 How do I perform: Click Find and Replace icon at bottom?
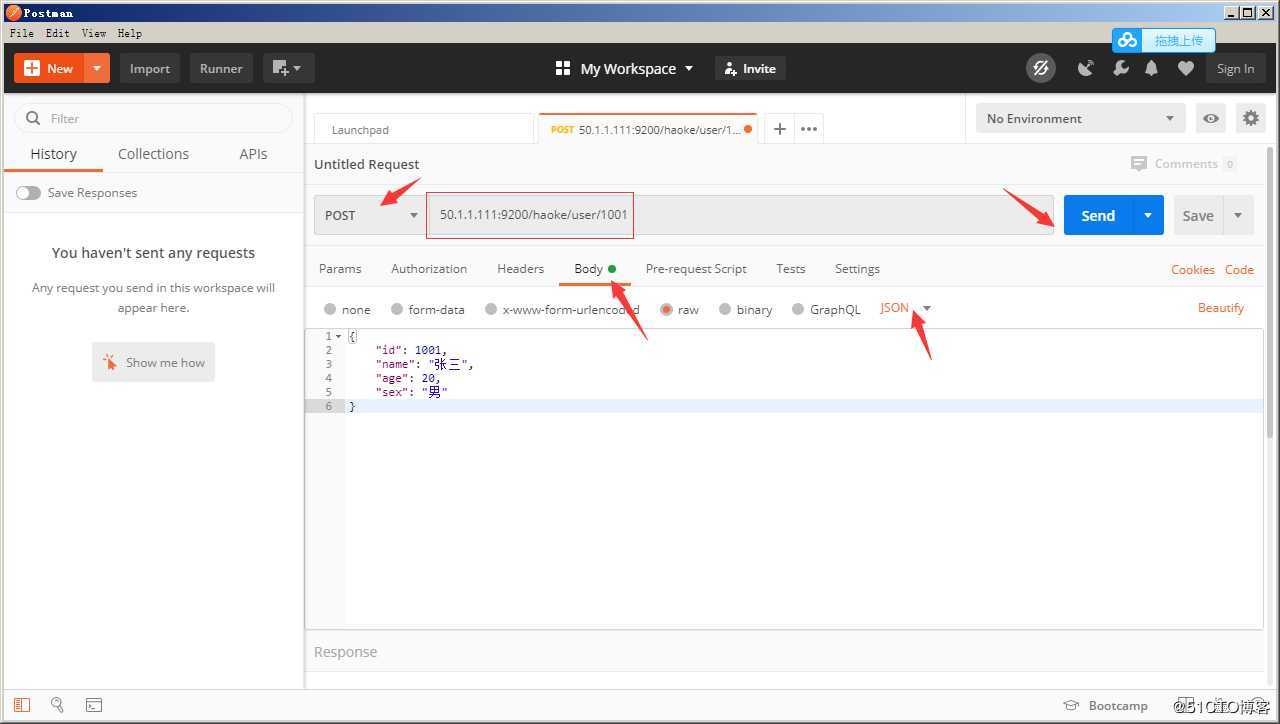point(57,705)
